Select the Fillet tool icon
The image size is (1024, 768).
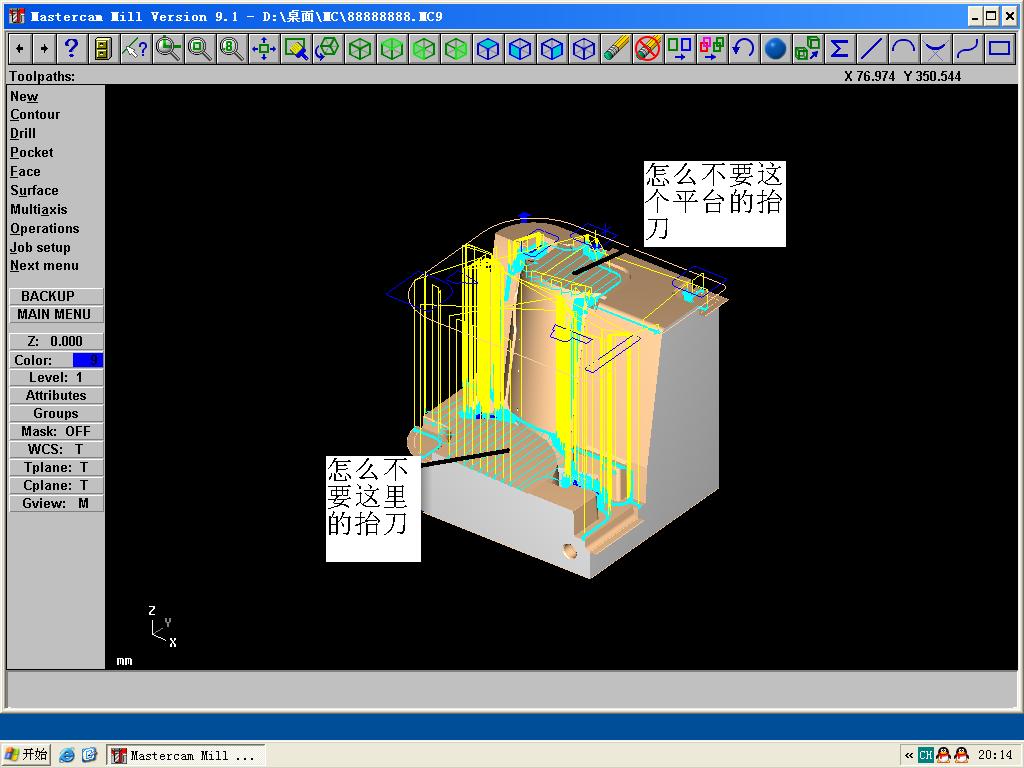pos(935,48)
